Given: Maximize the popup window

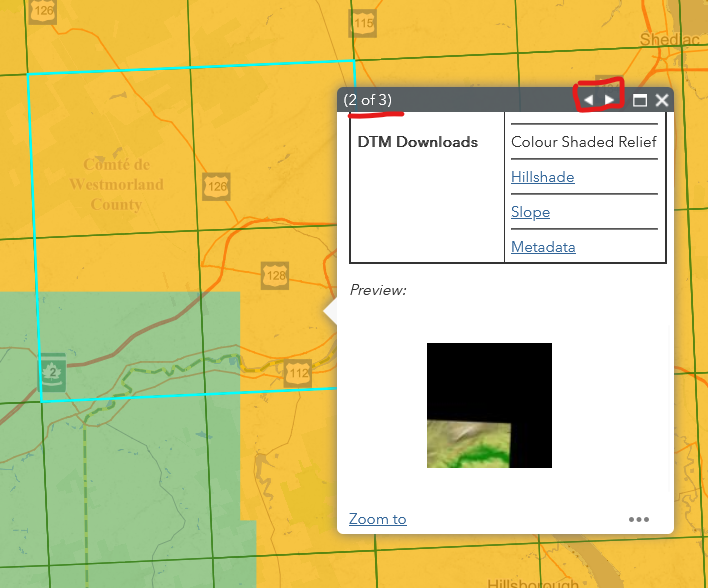Looking at the screenshot, I should coord(640,100).
